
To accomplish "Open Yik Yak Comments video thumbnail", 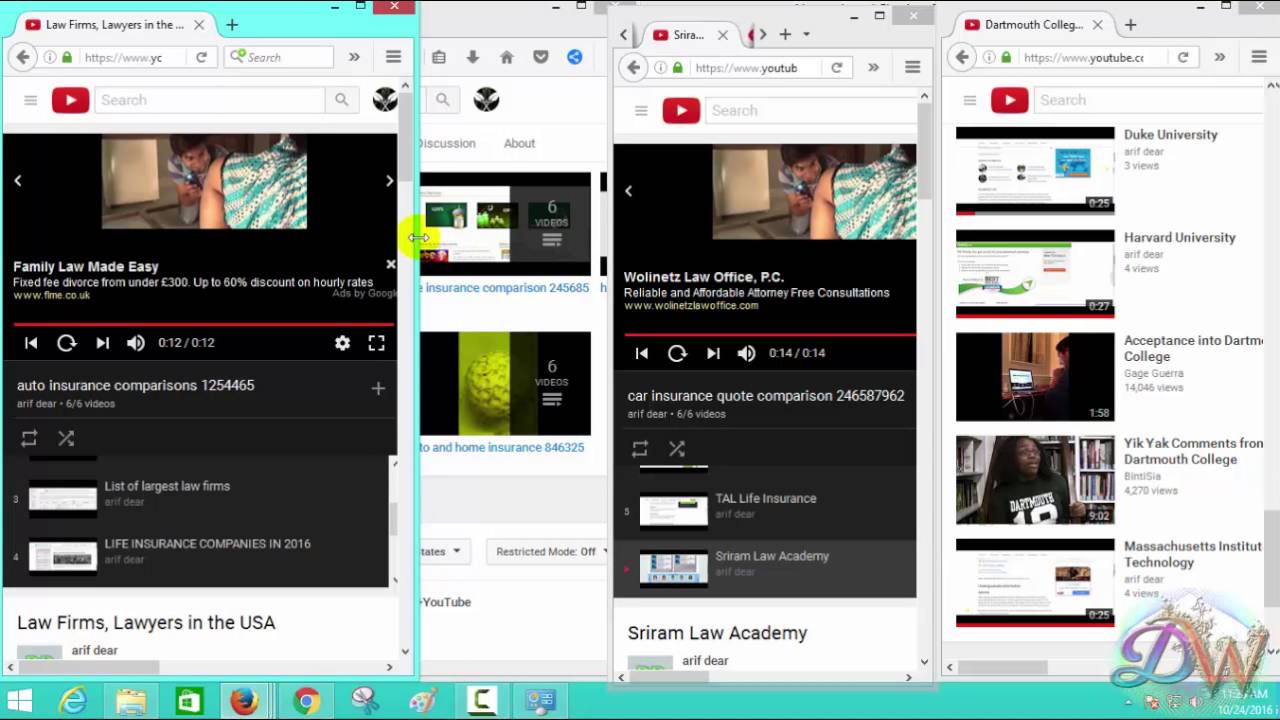I will pyautogui.click(x=1035, y=480).
